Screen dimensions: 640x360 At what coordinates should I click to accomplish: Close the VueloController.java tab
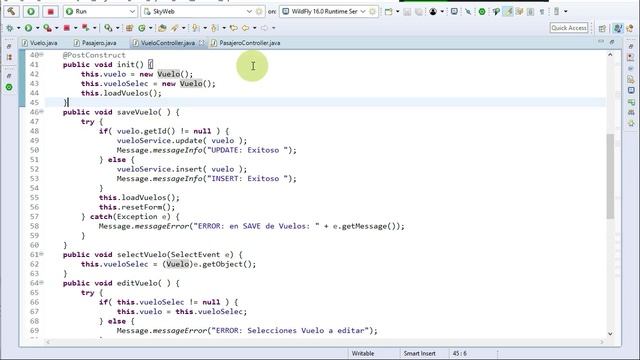pyautogui.click(x=202, y=43)
